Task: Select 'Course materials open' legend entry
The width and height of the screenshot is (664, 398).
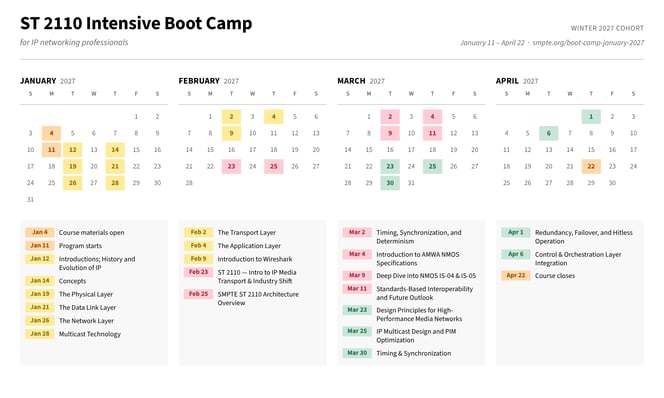Action: (91, 232)
